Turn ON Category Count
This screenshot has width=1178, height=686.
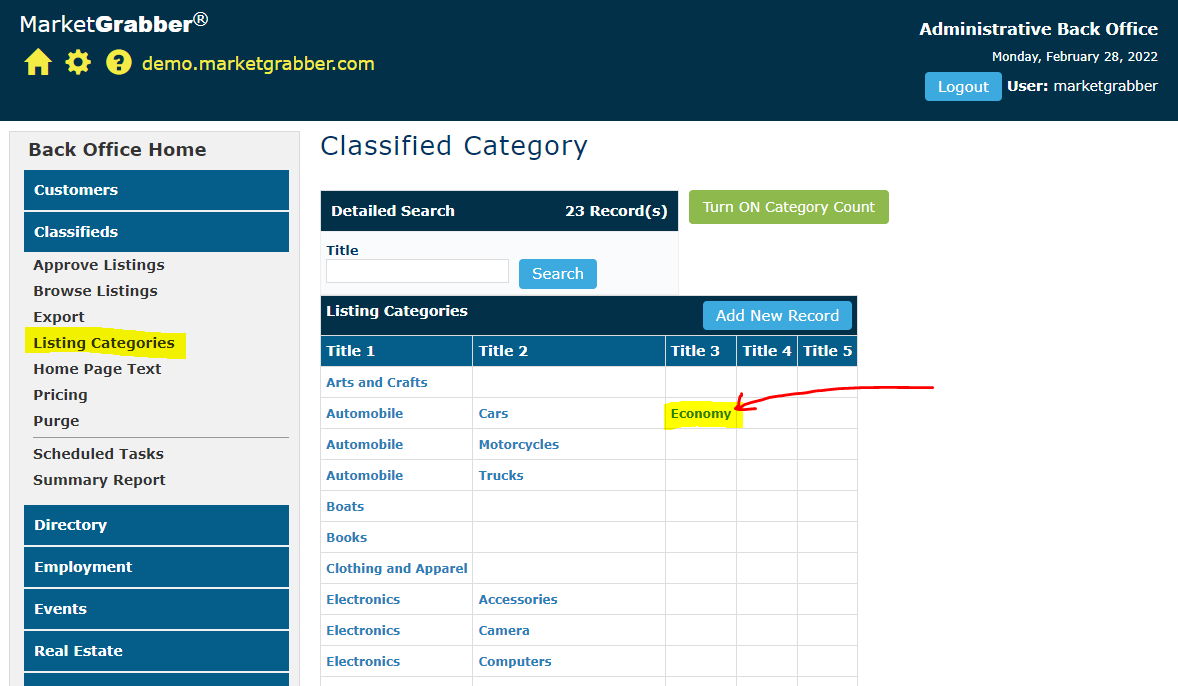[x=788, y=207]
